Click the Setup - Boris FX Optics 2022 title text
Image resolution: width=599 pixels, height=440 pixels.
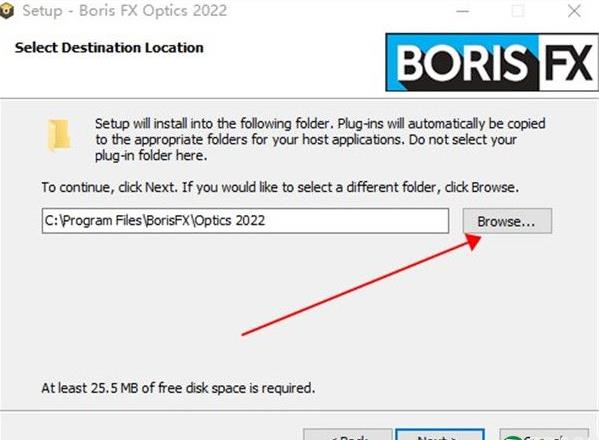coord(125,11)
